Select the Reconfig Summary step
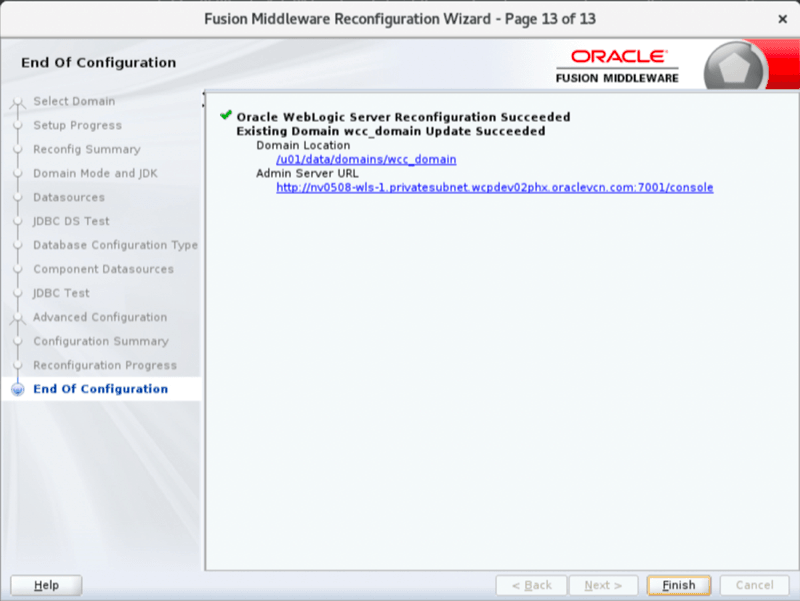Screen dimensions: 800x601 click(x=87, y=149)
